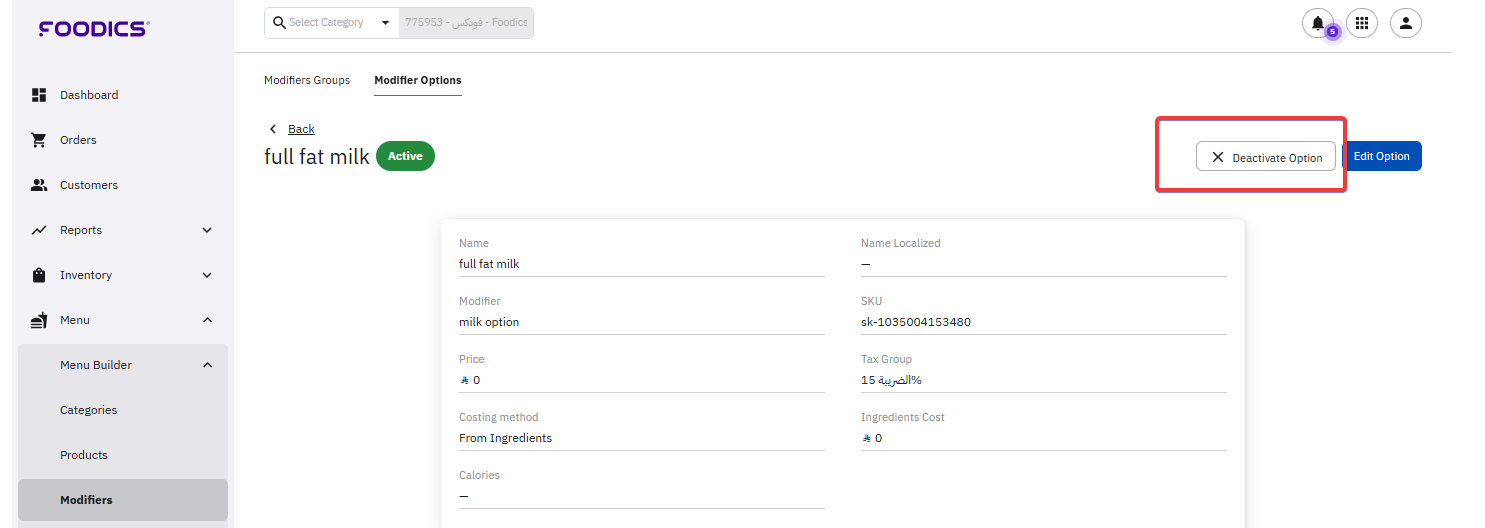Click the Edit Option button
Image resolution: width=1485 pixels, height=528 pixels.
pyautogui.click(x=1381, y=156)
